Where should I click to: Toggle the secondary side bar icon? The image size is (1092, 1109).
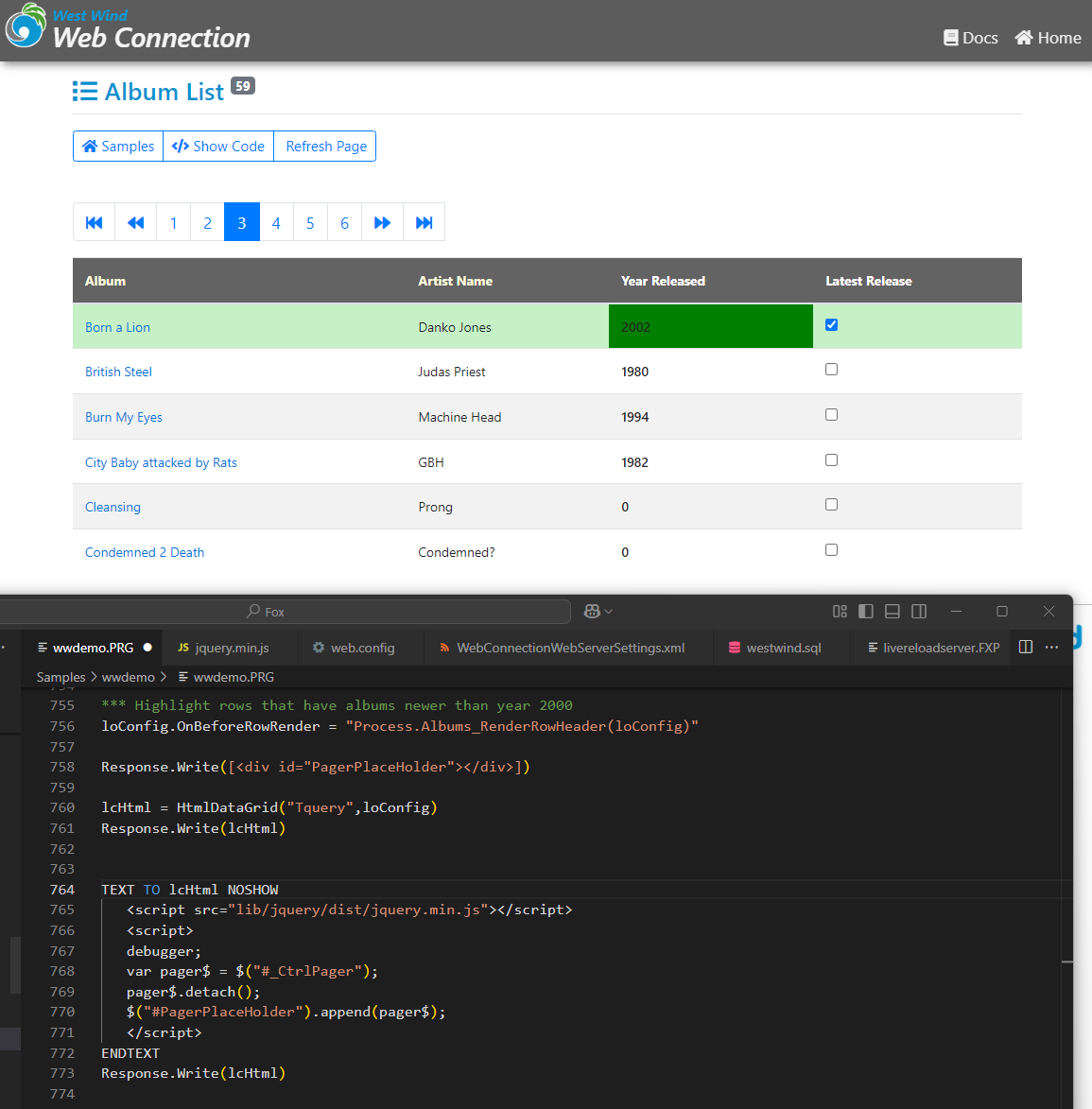click(919, 611)
